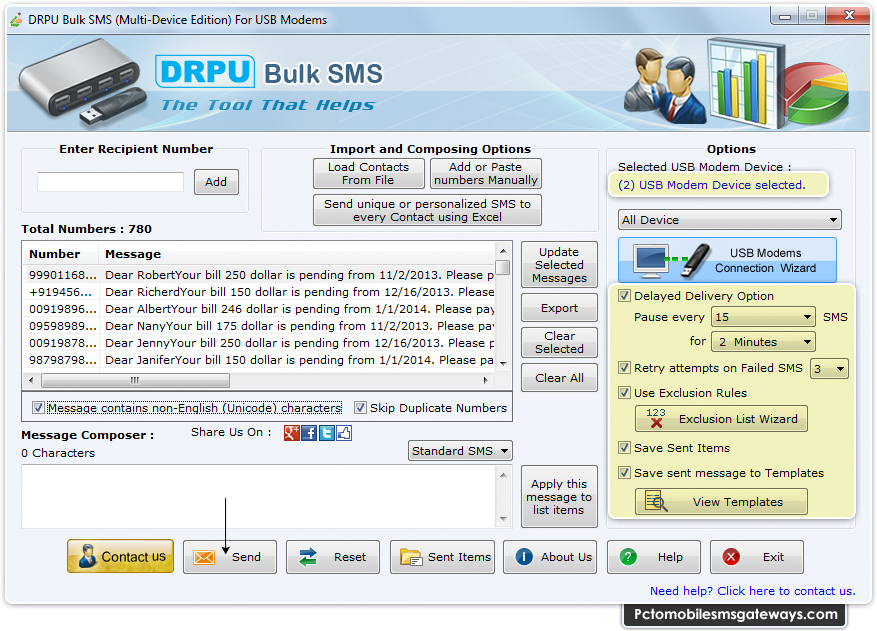Image resolution: width=877 pixels, height=631 pixels.
Task: Click the Google Plus share icon
Action: click(291, 433)
